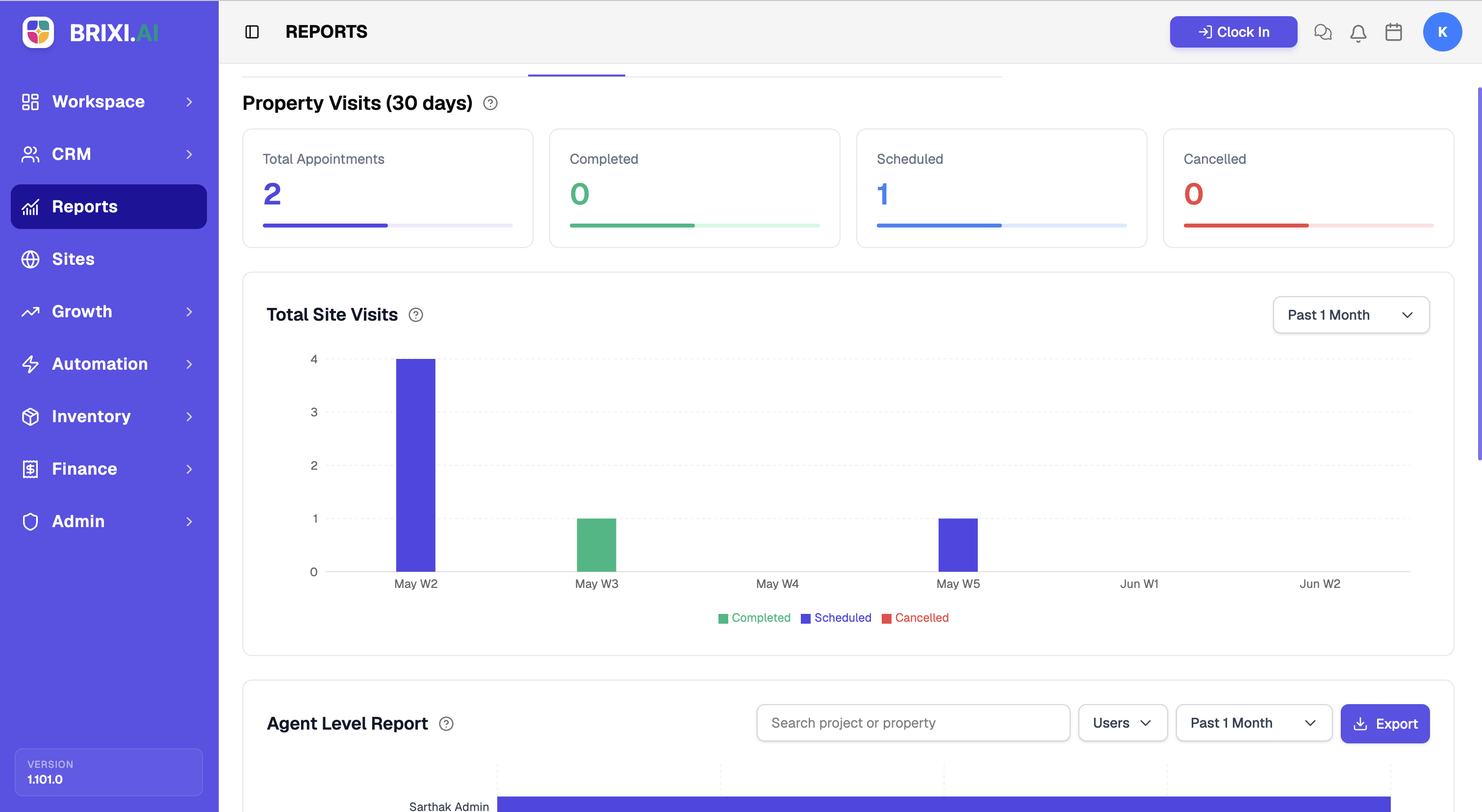Open the Users filter dropdown

1123,723
